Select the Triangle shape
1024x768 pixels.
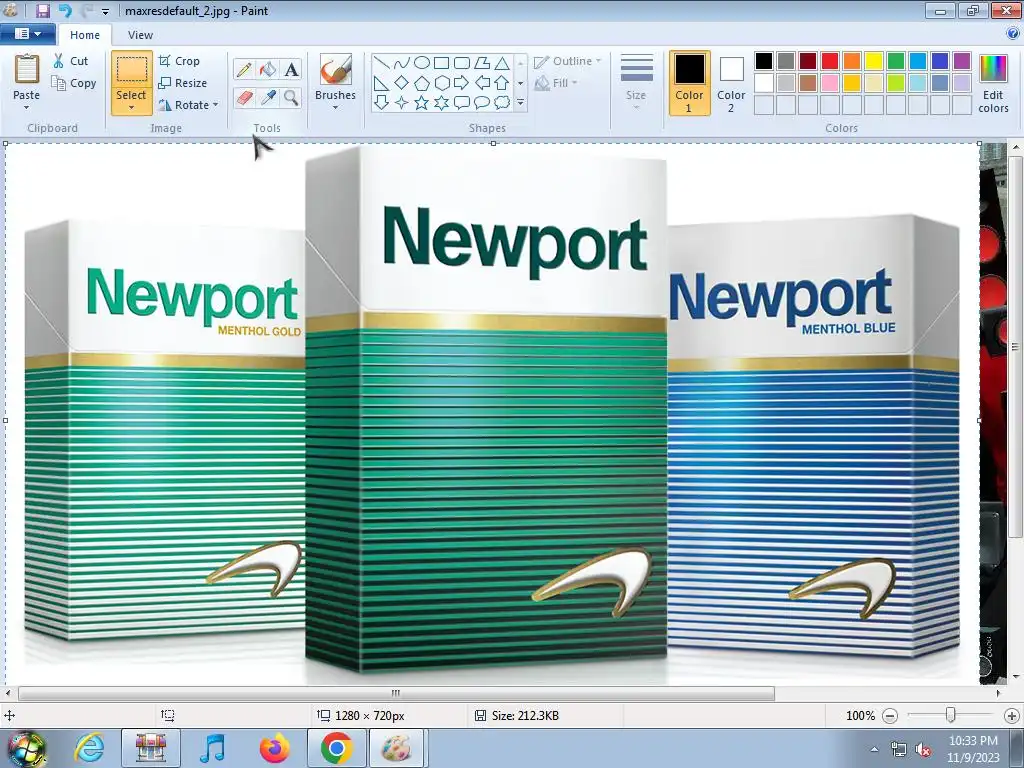(x=502, y=63)
